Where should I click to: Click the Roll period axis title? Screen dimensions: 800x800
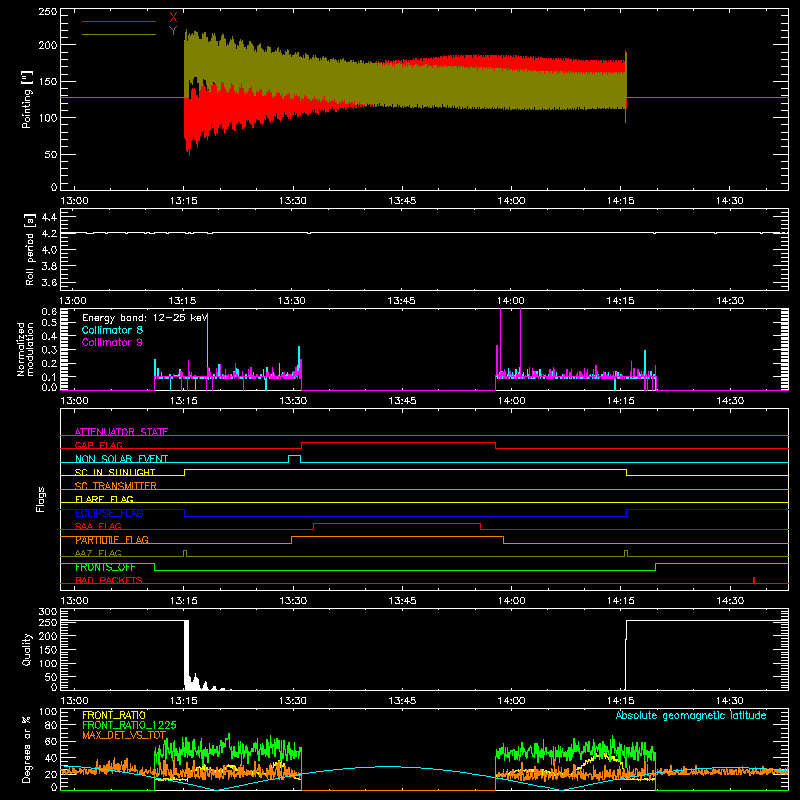pos(29,249)
